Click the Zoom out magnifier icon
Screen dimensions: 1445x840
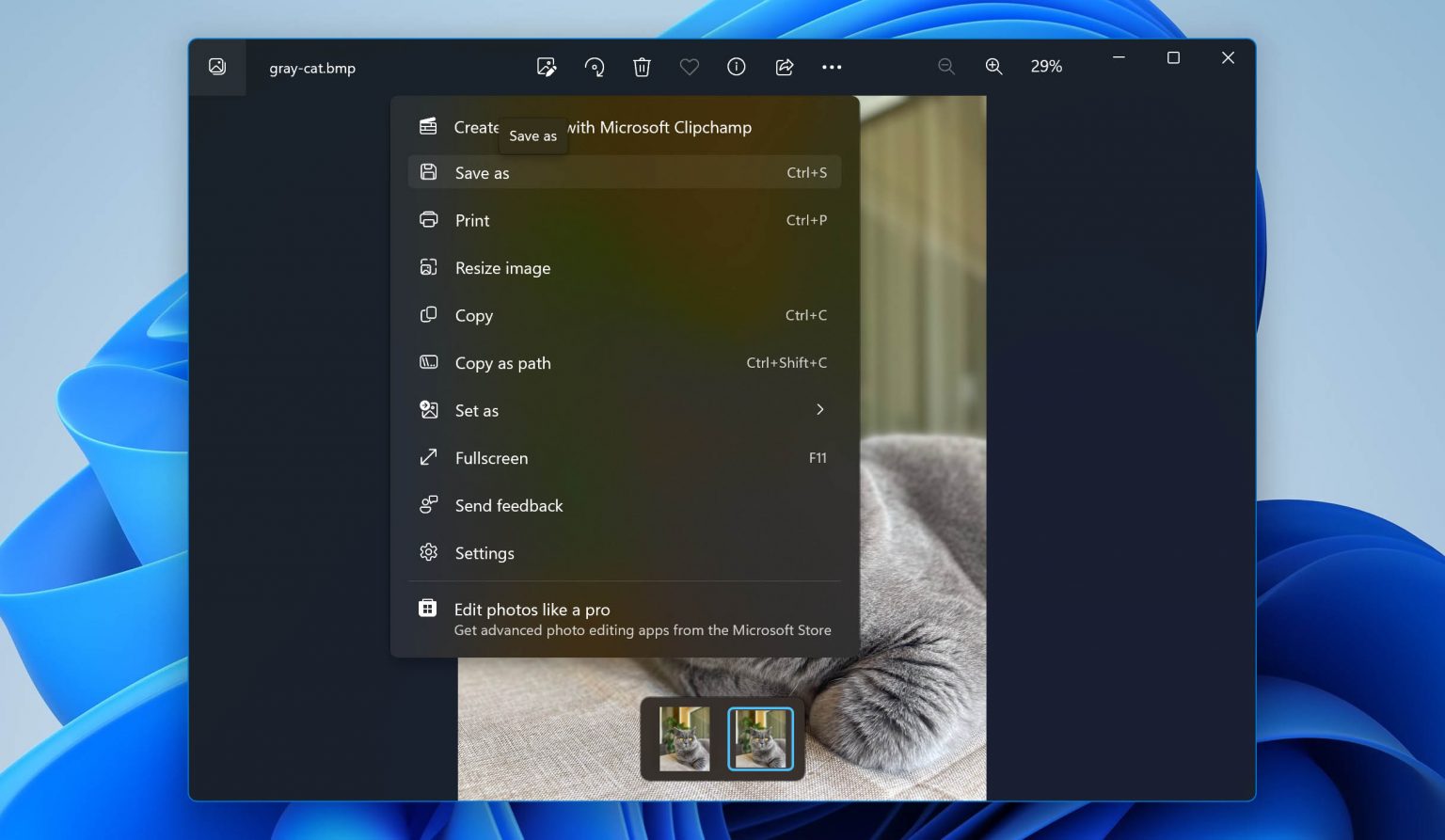coord(946,67)
